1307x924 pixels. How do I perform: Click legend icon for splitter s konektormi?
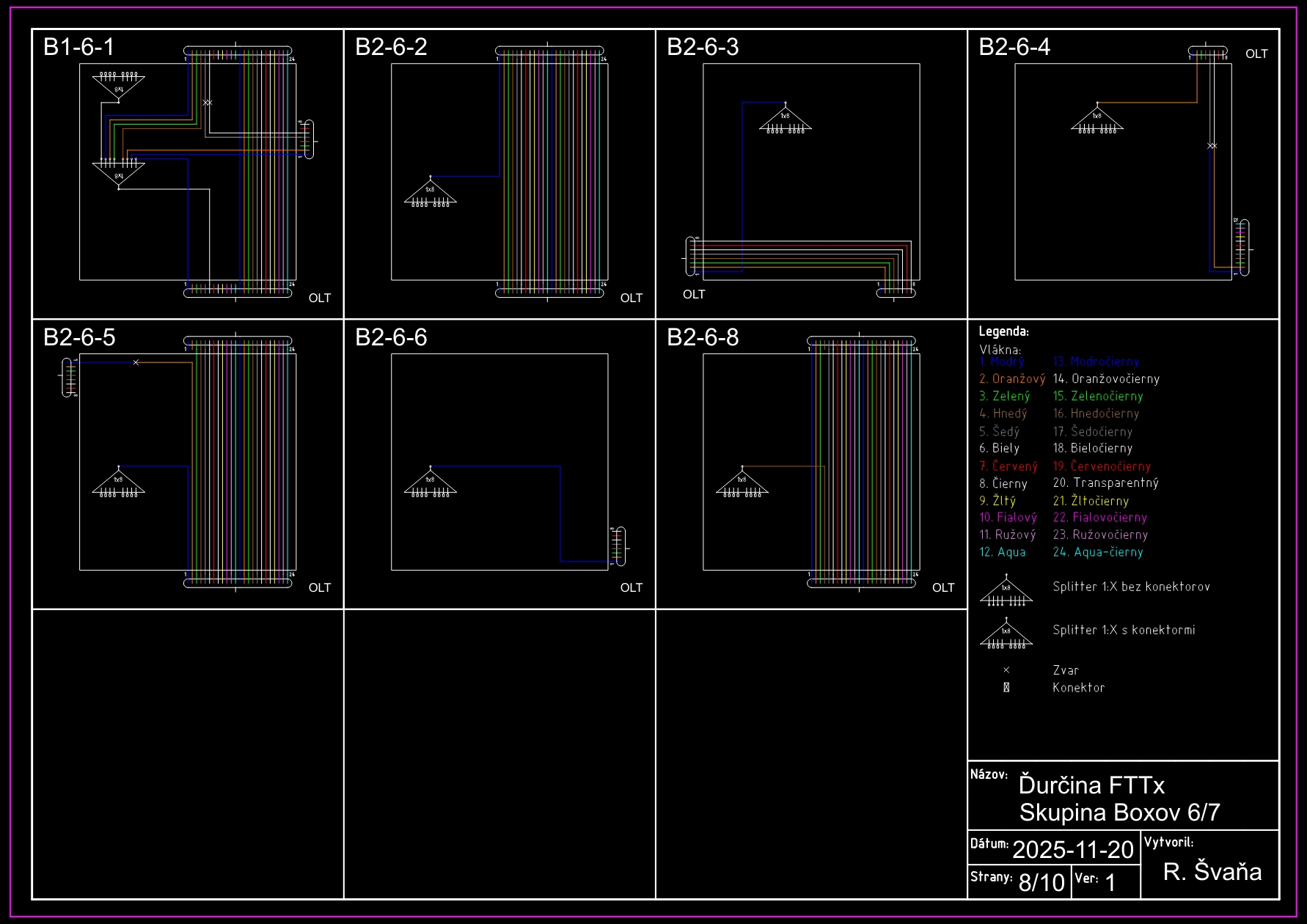coord(1006,634)
